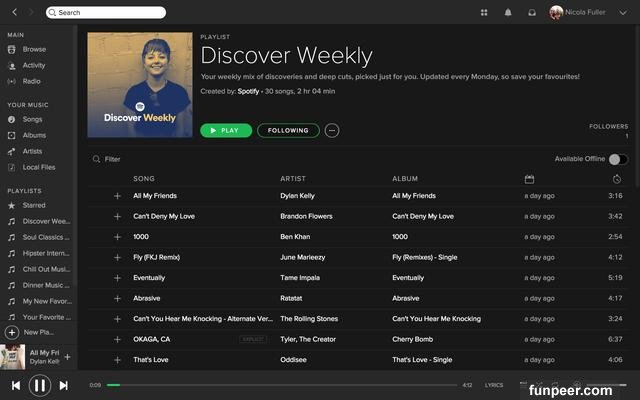Save the now playing track with plus
This screenshot has height=400, width=640.
point(67,357)
